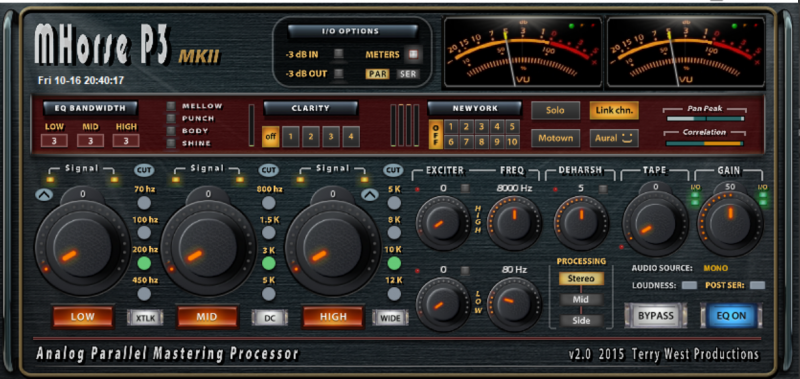The width and height of the screenshot is (800, 379).
Task: Select Clarity level 1
Action: pyautogui.click(x=291, y=137)
